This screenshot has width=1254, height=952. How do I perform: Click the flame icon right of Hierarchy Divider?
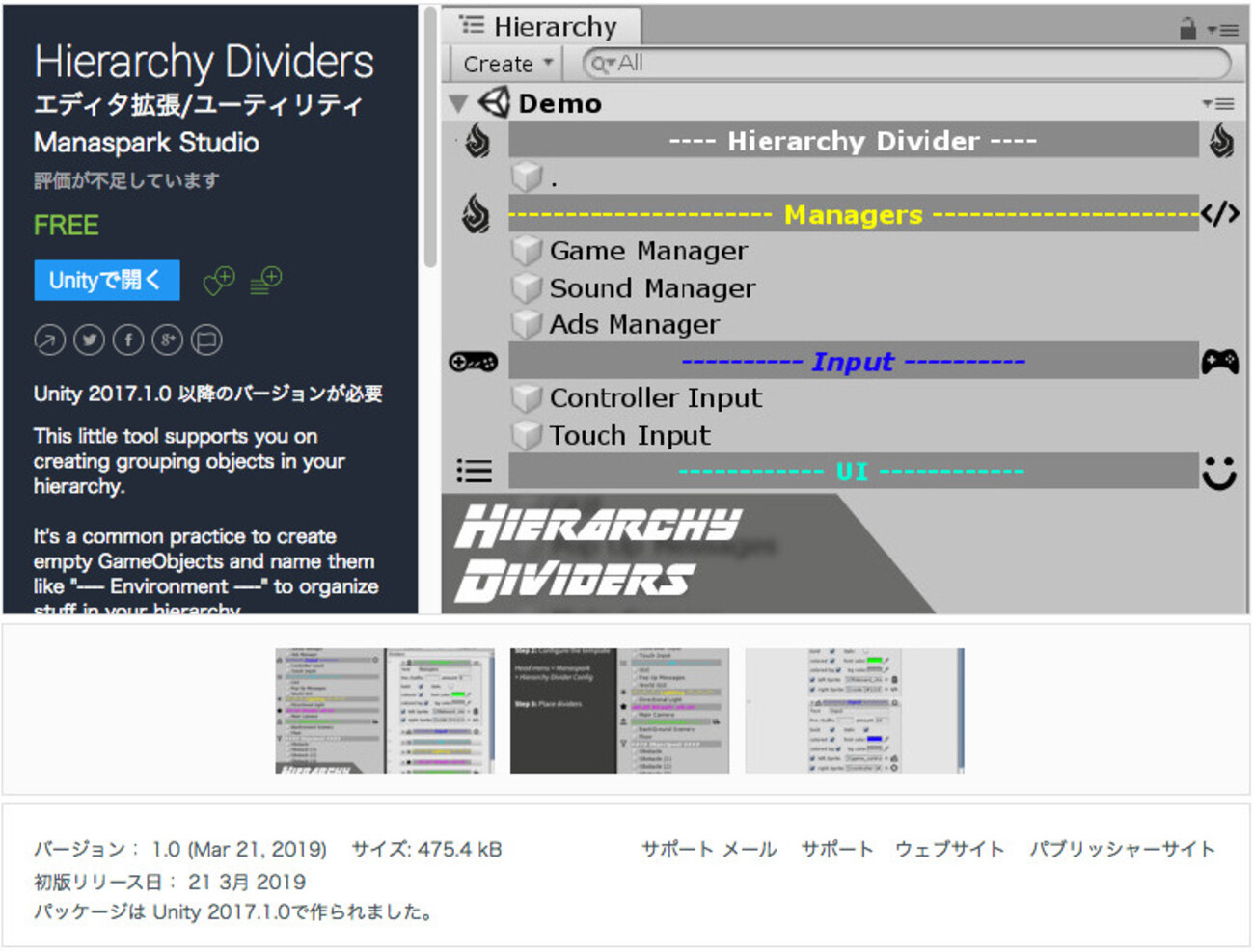pyautogui.click(x=1221, y=141)
